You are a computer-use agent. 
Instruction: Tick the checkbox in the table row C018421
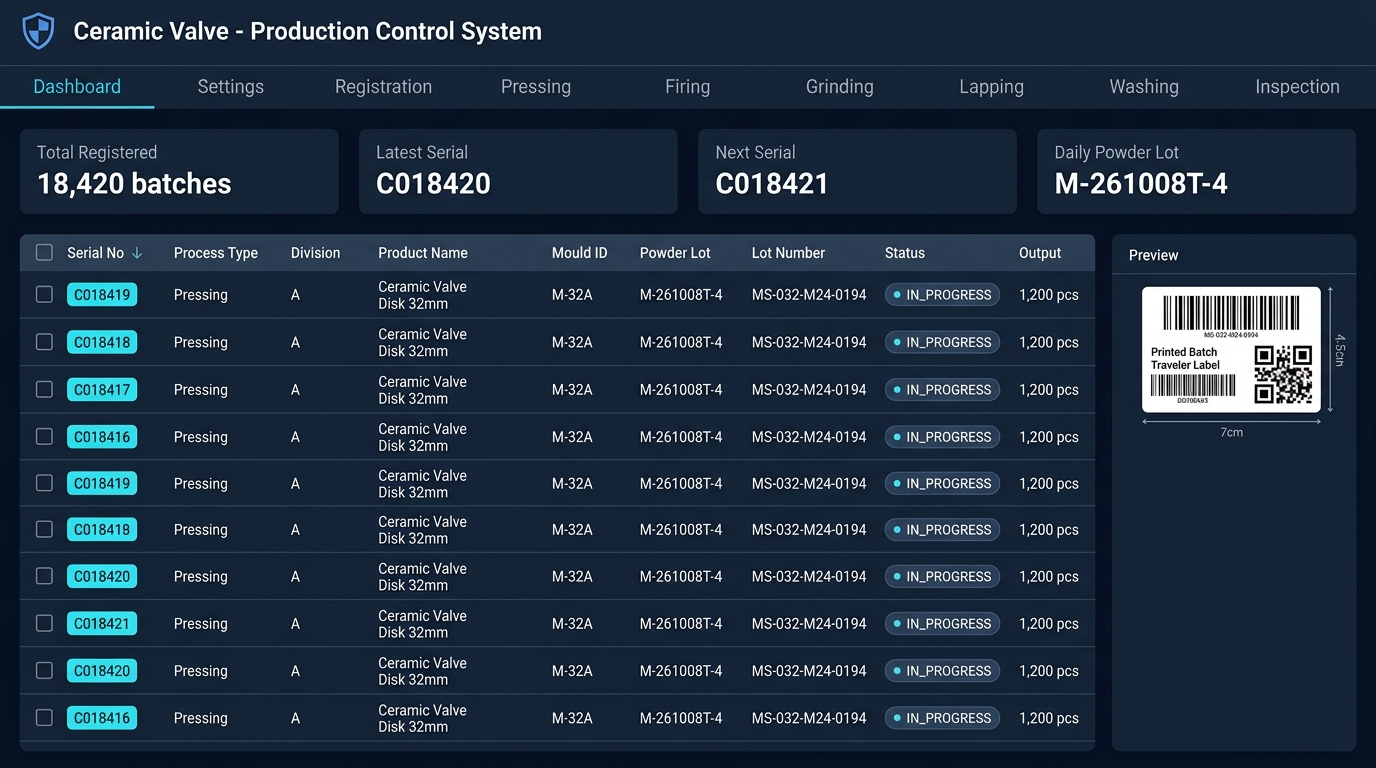(x=44, y=624)
